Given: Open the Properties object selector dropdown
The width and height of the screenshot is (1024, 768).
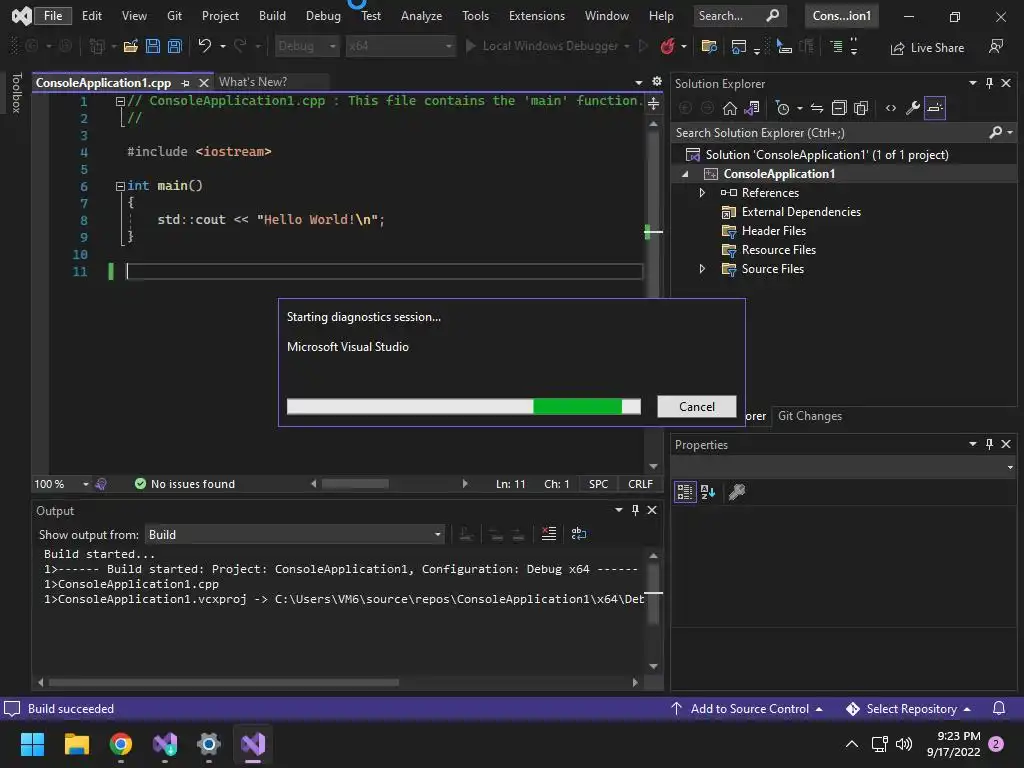Looking at the screenshot, I should tap(1010, 467).
